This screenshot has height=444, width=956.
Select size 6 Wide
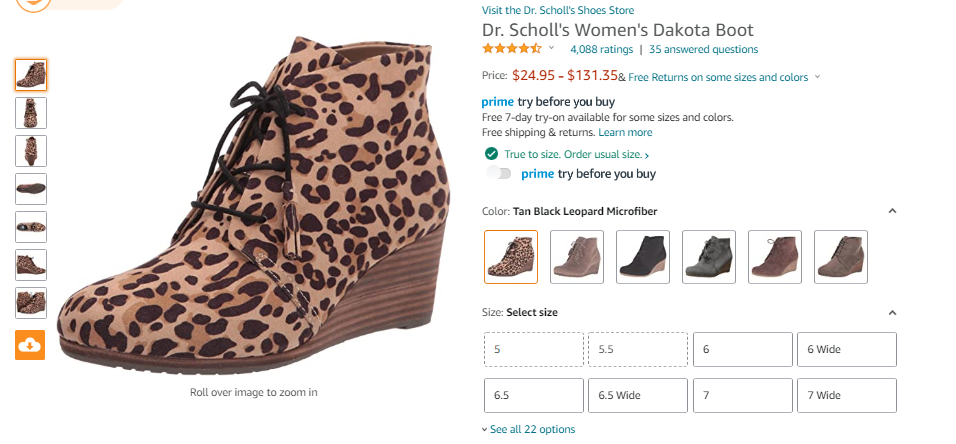click(847, 350)
